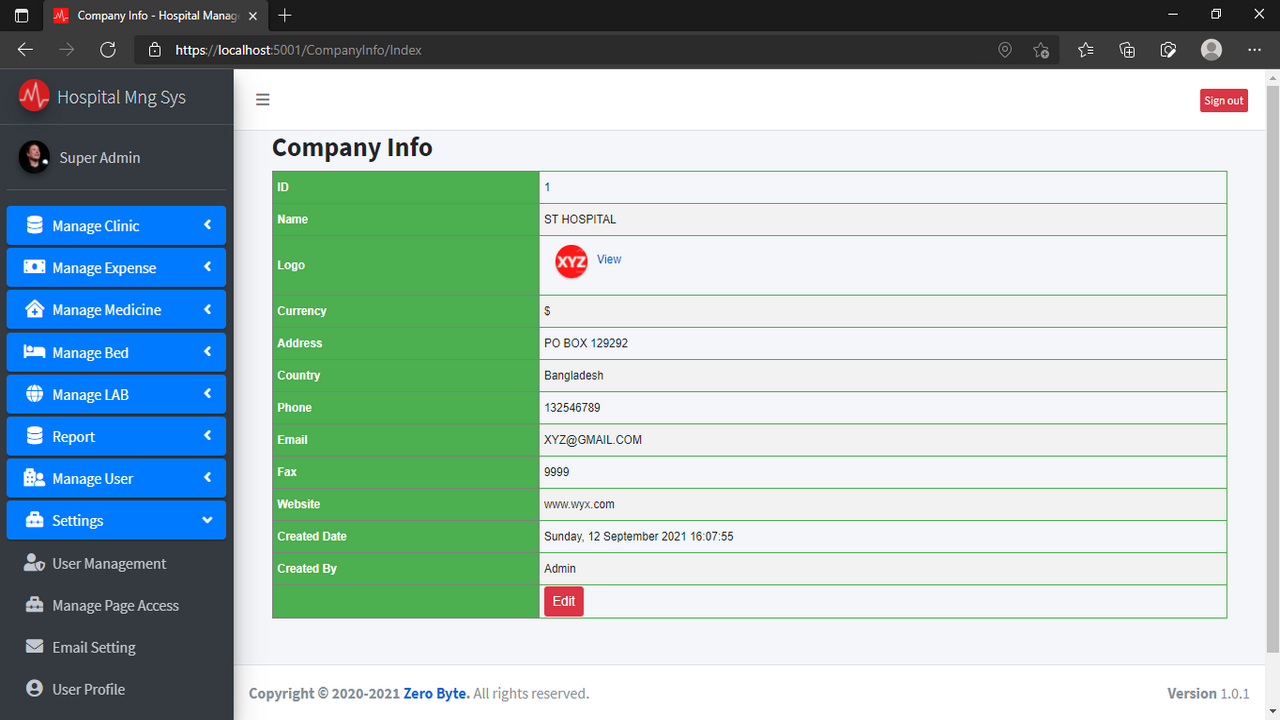Open Manage LAB via its globe icon
This screenshot has height=720, width=1280.
tap(34, 393)
